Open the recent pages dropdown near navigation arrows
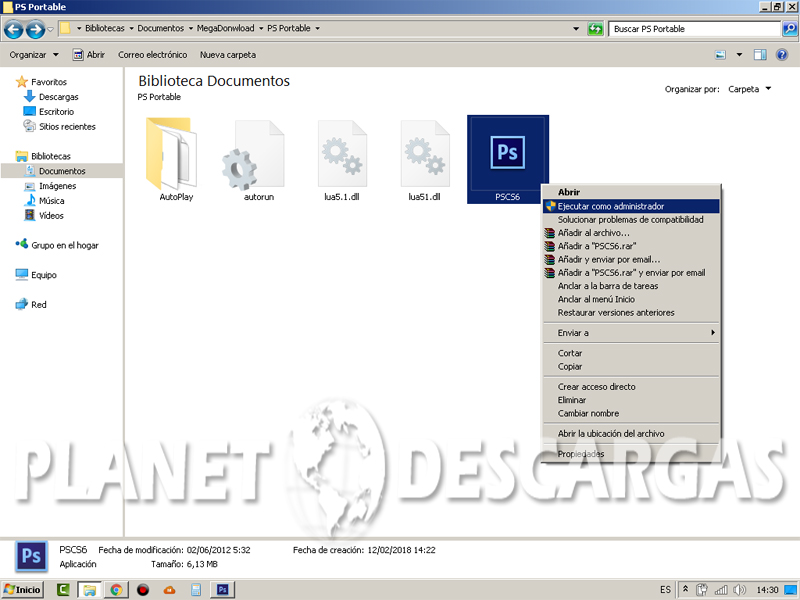 (x=50, y=29)
